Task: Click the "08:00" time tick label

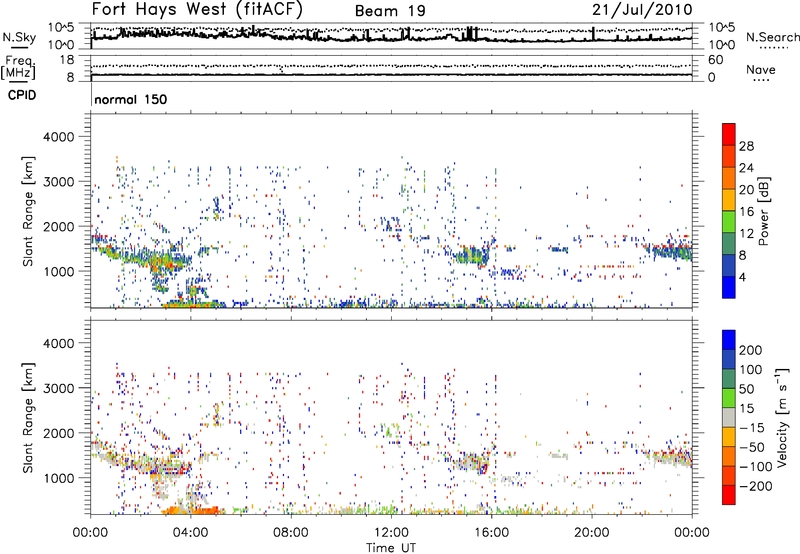Action: click(x=291, y=533)
